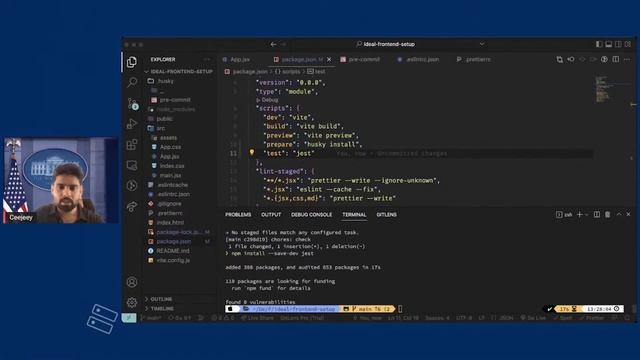The height and width of the screenshot is (360, 640).
Task: Click the Debug codelens above scripts
Action: 267,100
